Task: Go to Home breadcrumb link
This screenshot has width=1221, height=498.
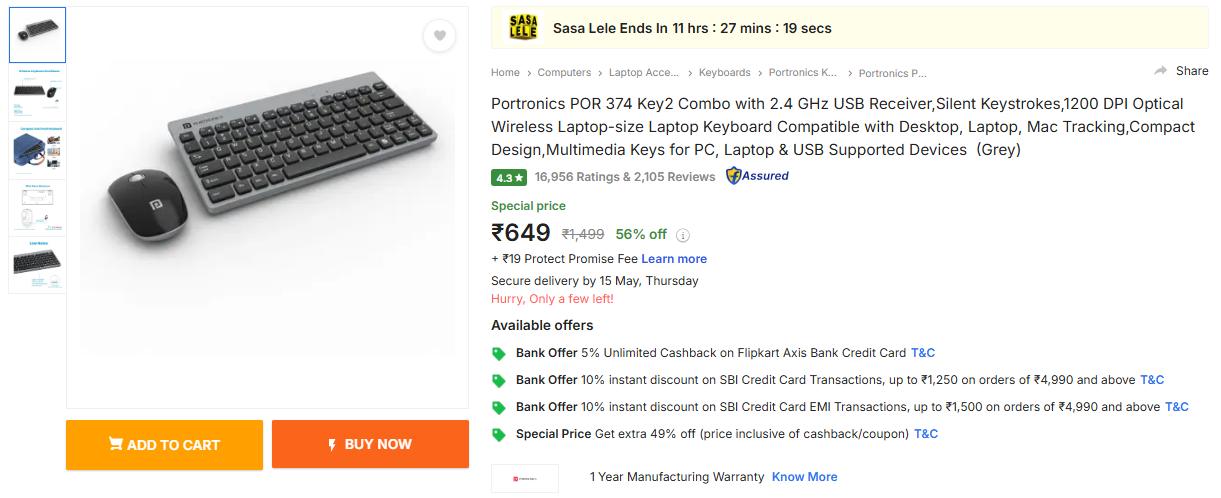Action: (x=505, y=73)
